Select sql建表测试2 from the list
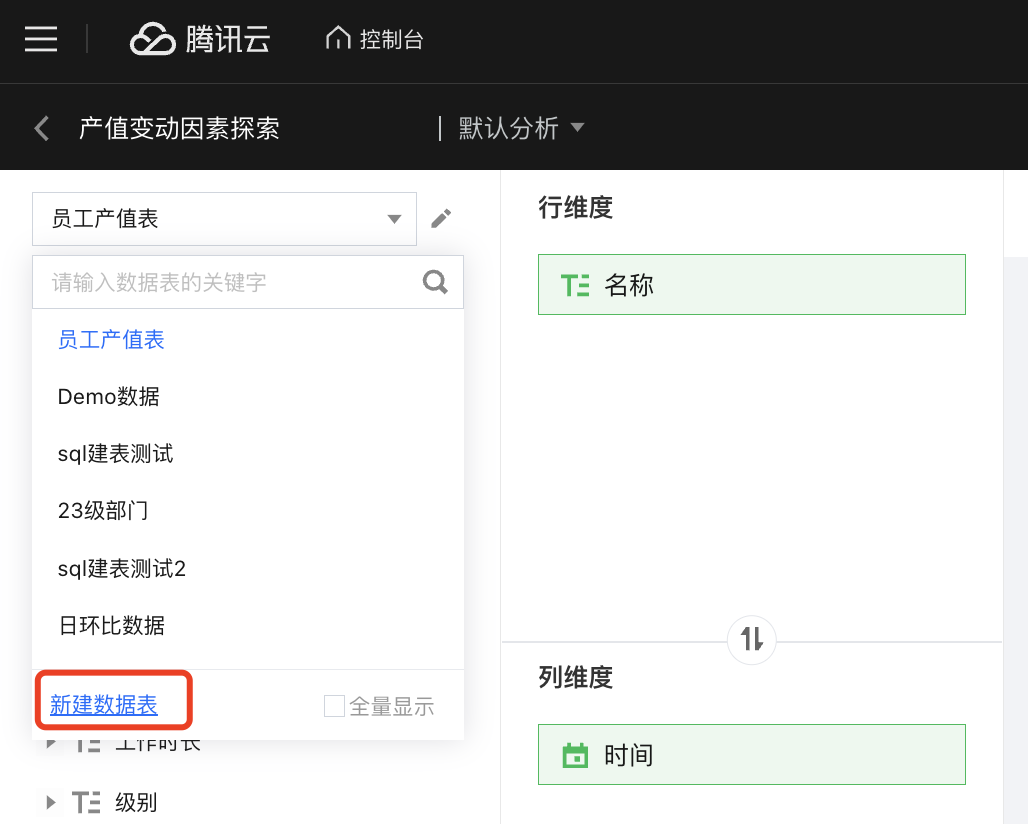 pos(122,569)
